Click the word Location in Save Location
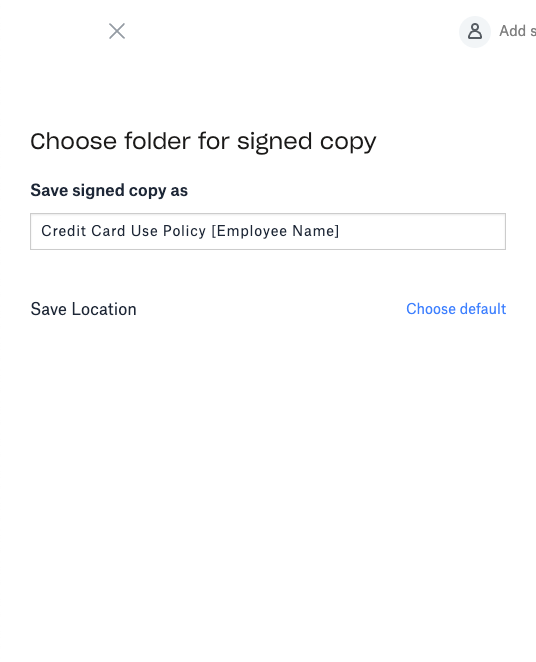Screen dimensions: 536x662 tap(104, 309)
